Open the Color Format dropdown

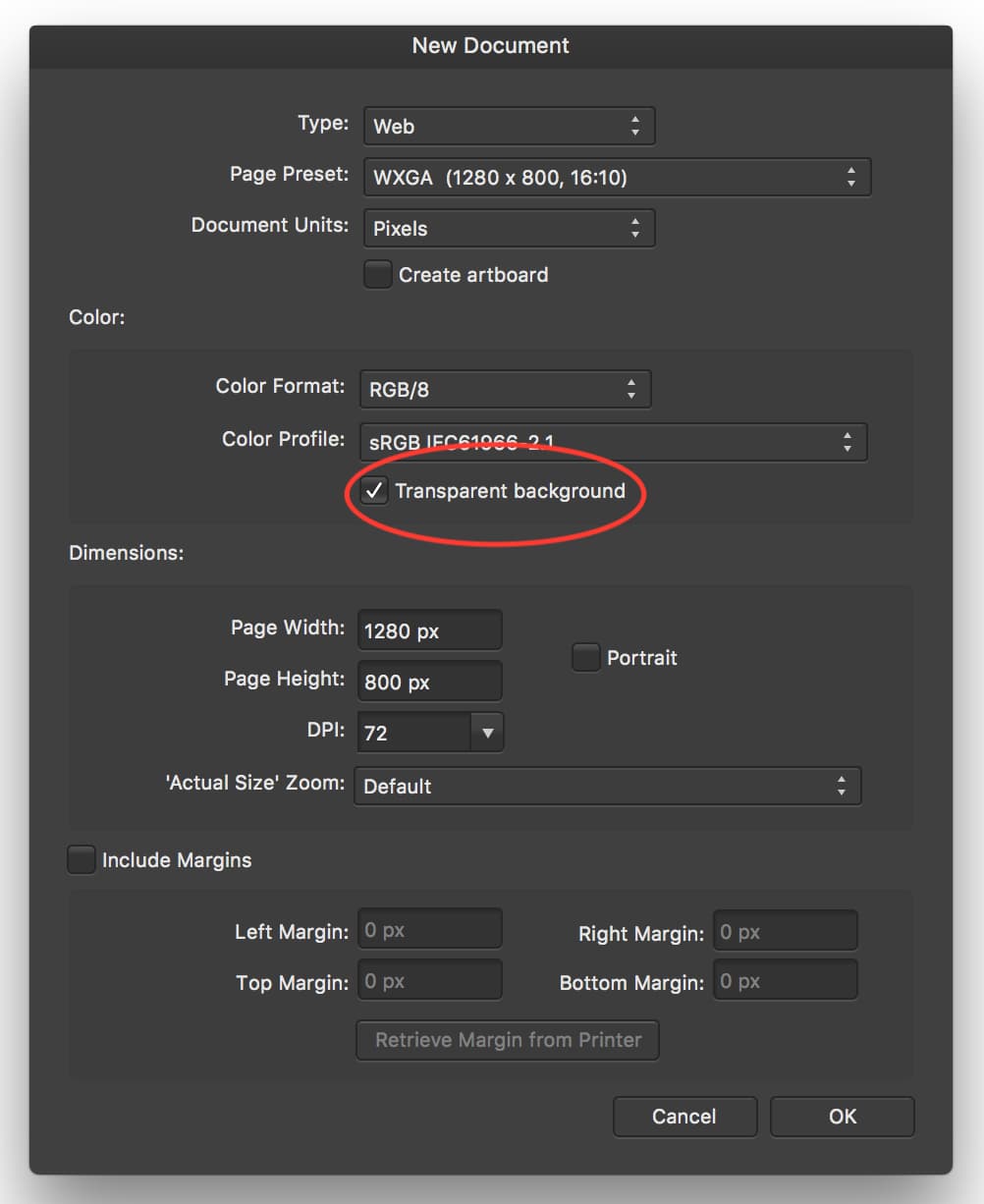coord(504,389)
